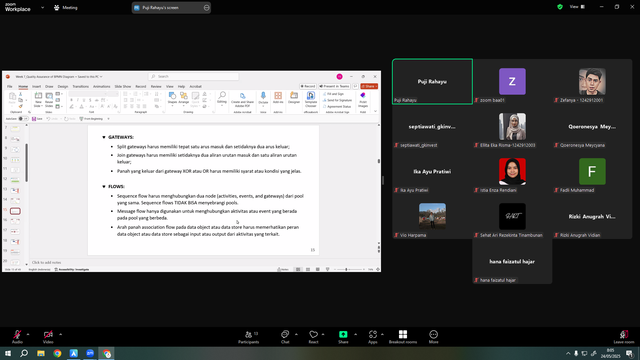Open File Explorer from the taskbar

point(41,353)
